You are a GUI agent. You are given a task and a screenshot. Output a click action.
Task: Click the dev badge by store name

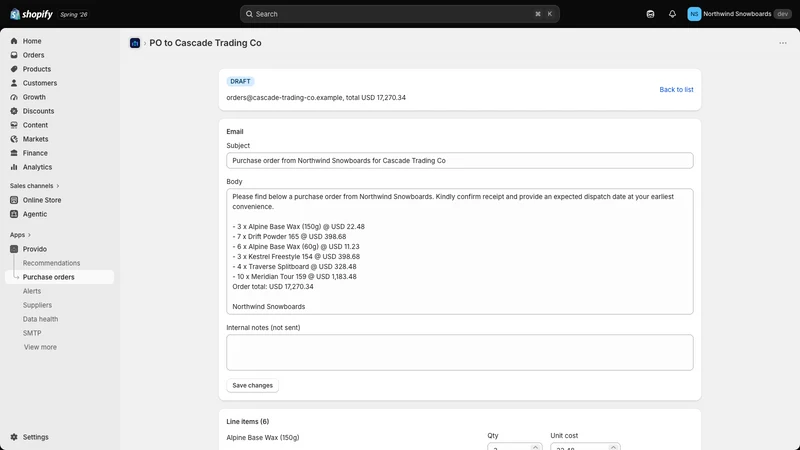(x=782, y=14)
